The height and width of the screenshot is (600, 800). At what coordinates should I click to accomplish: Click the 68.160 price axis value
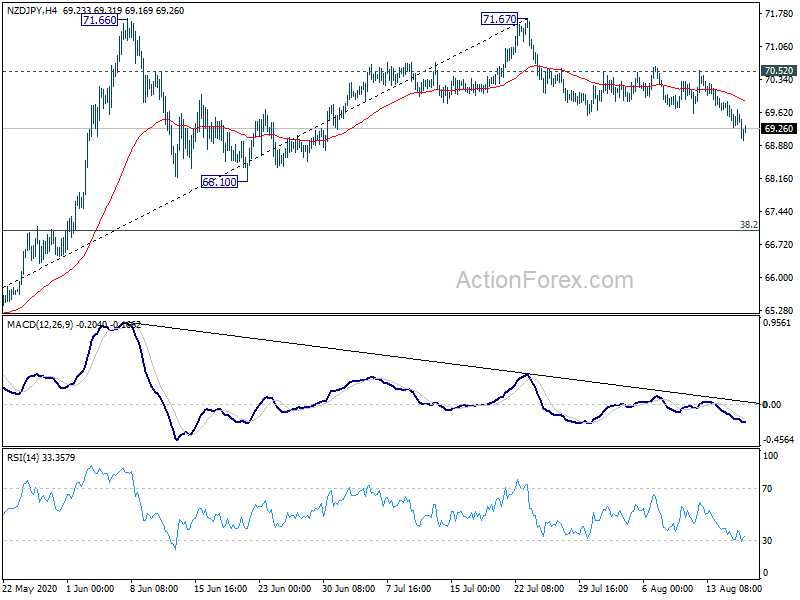(779, 179)
